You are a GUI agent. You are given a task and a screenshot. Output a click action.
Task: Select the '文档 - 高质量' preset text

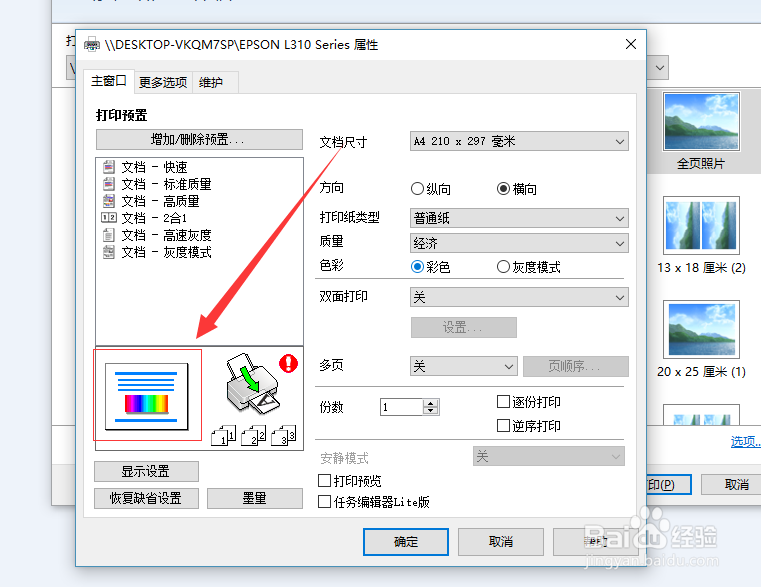point(160,201)
